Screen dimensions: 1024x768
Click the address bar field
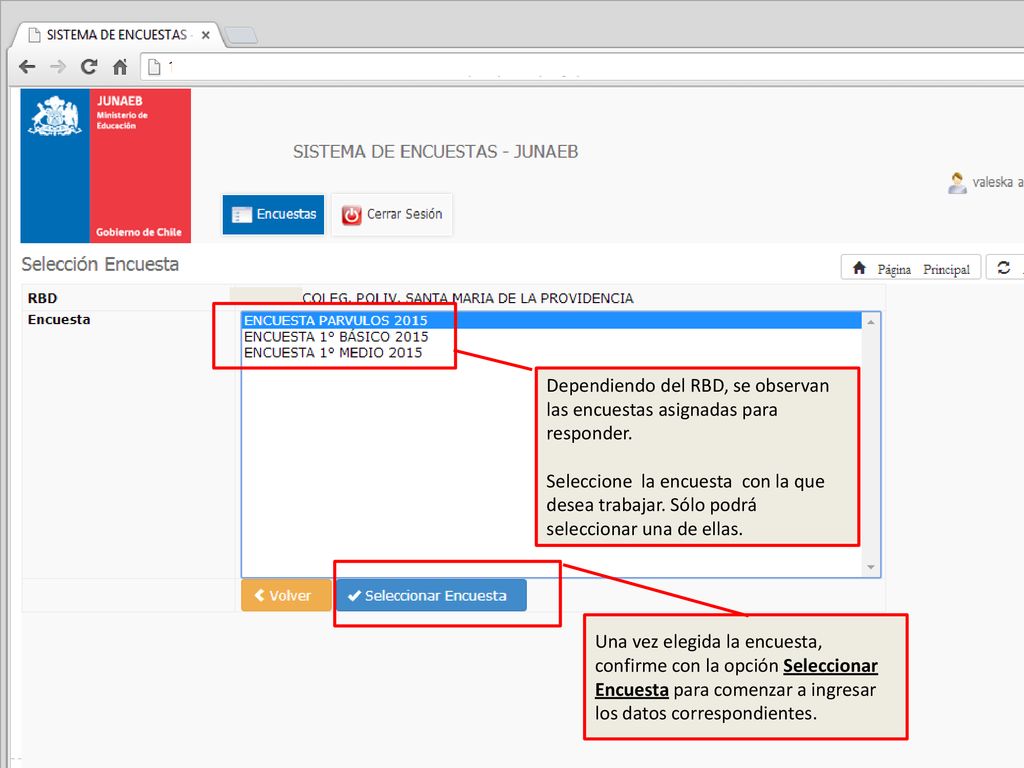pos(581,67)
